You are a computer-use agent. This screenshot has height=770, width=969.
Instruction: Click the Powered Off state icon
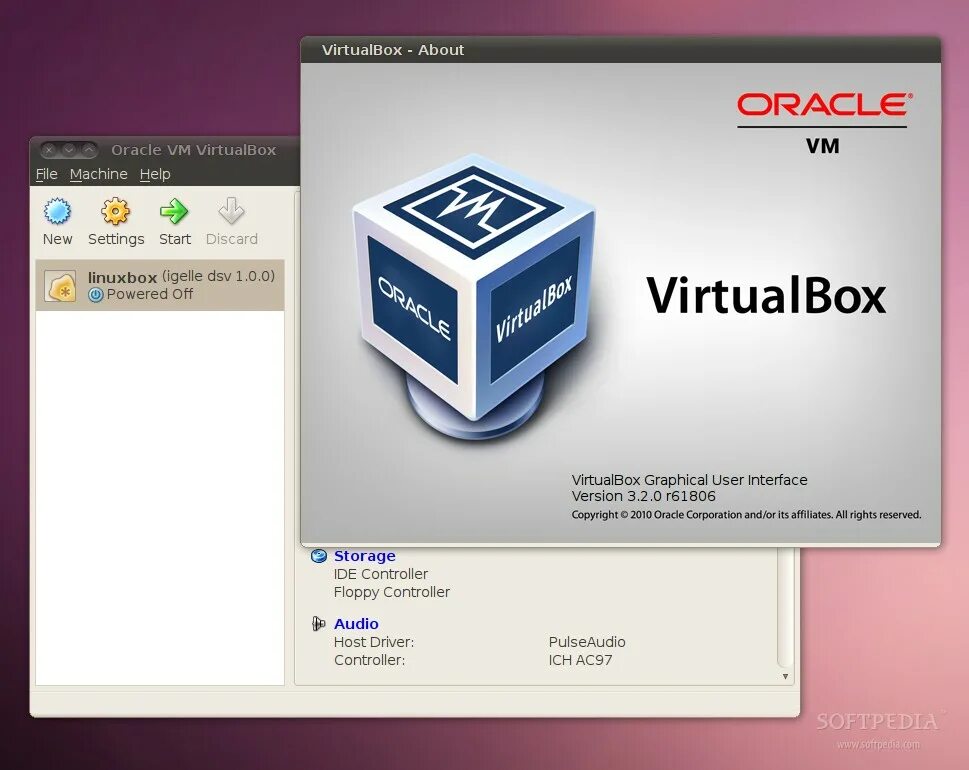[95, 295]
